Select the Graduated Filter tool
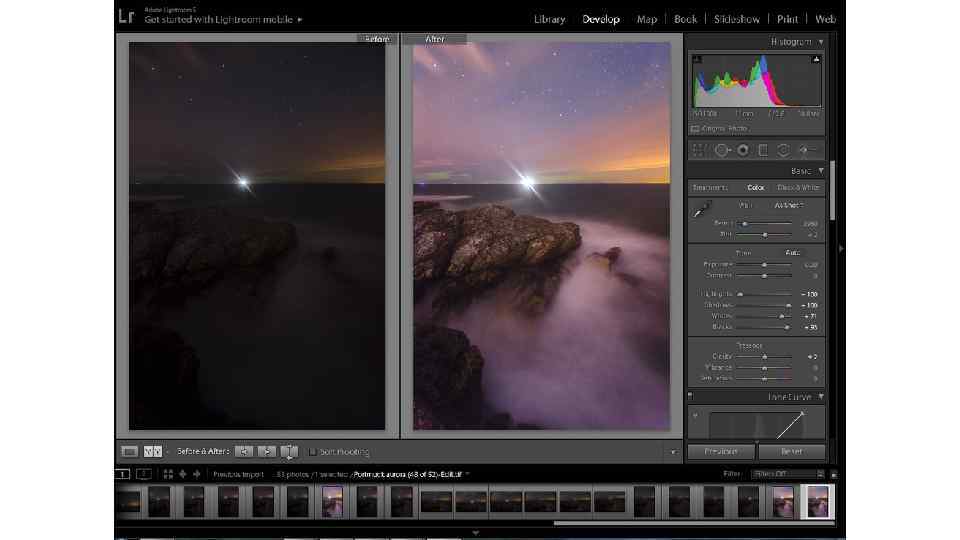960x540 pixels. click(x=763, y=150)
